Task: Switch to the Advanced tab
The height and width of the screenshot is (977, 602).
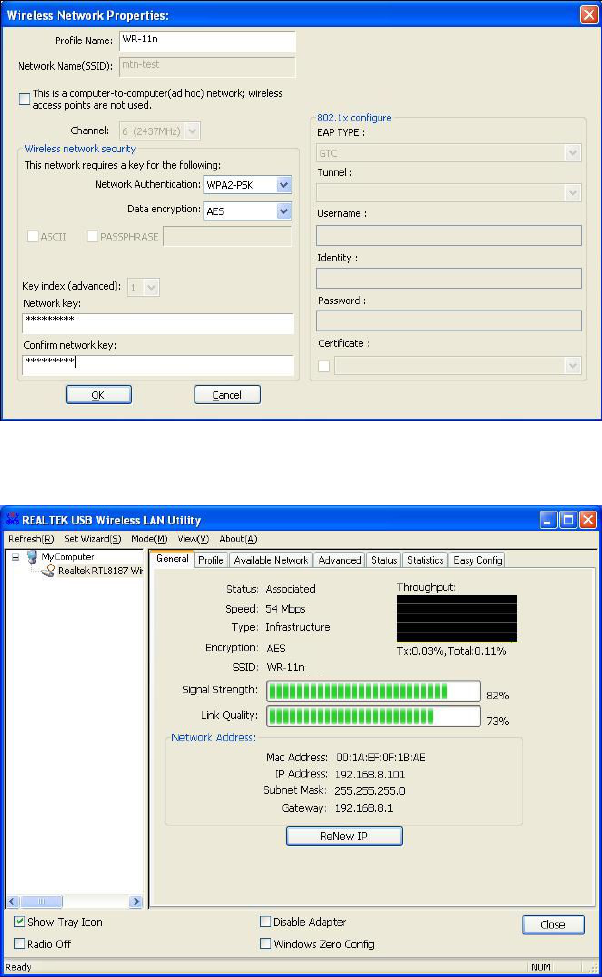Action: 340,560
